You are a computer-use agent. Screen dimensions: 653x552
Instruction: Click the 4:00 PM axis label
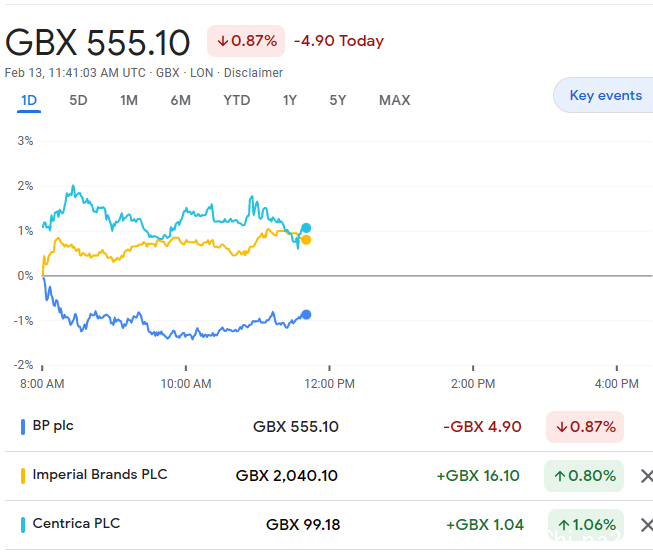click(617, 384)
